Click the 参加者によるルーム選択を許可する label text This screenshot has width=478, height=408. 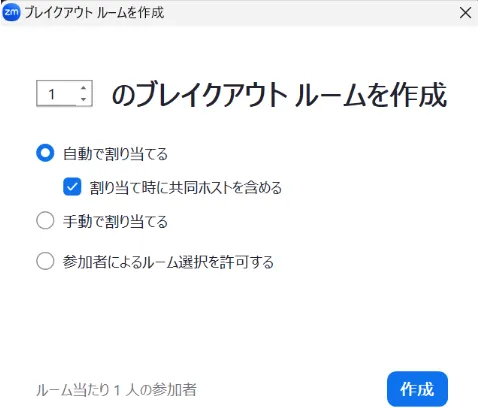click(168, 262)
